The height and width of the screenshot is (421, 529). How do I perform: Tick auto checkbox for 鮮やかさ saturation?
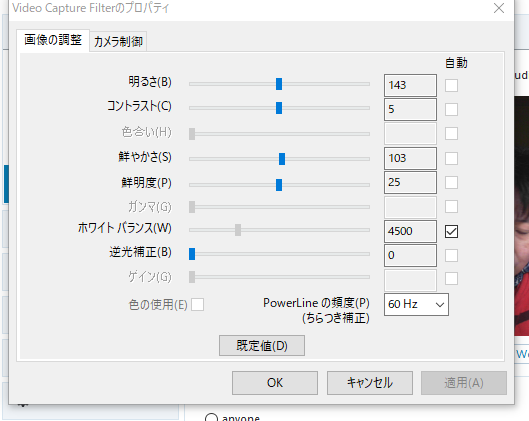click(x=451, y=158)
